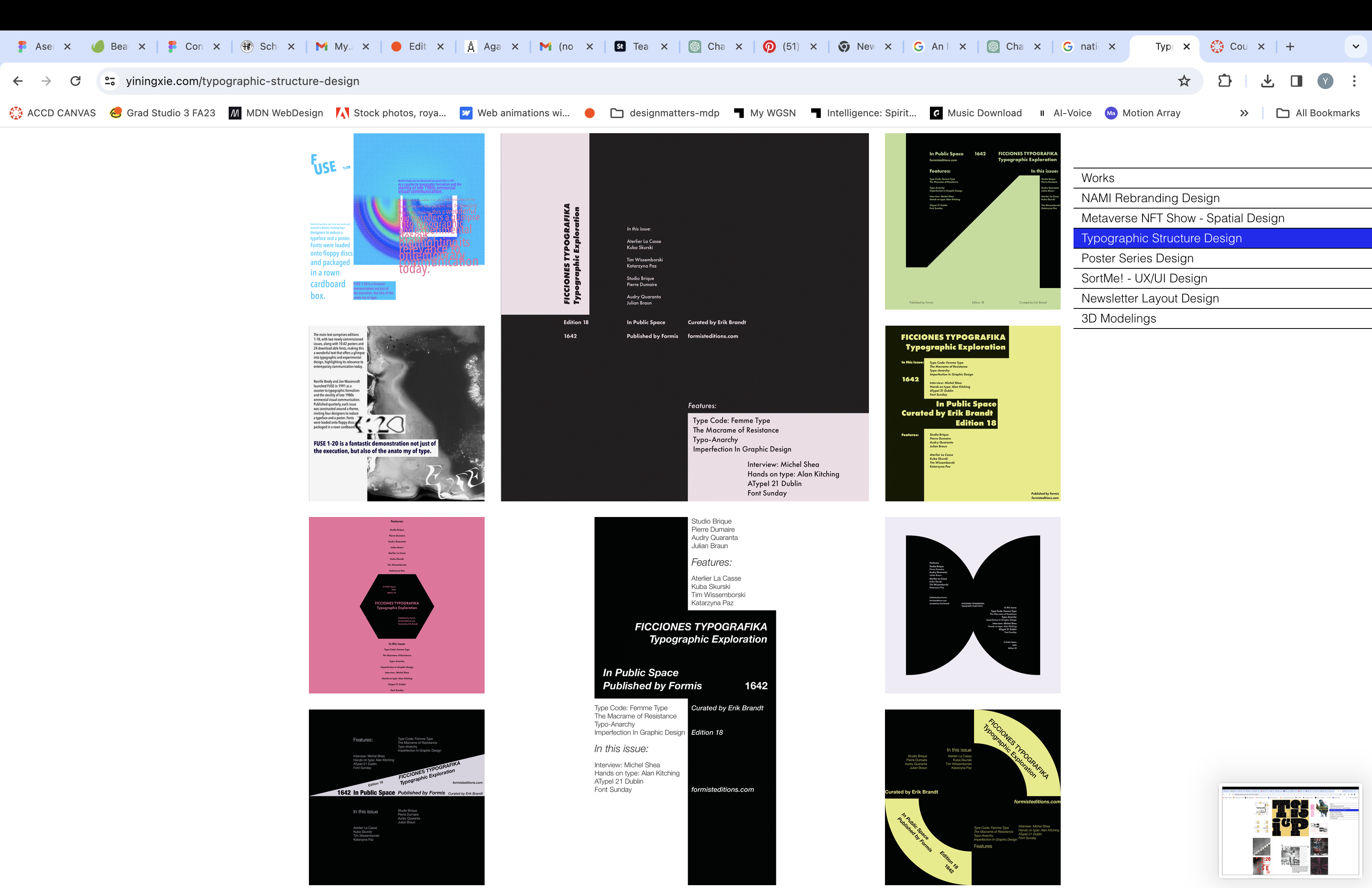Reload the current page
The width and height of the screenshot is (1372, 888).
pos(75,81)
